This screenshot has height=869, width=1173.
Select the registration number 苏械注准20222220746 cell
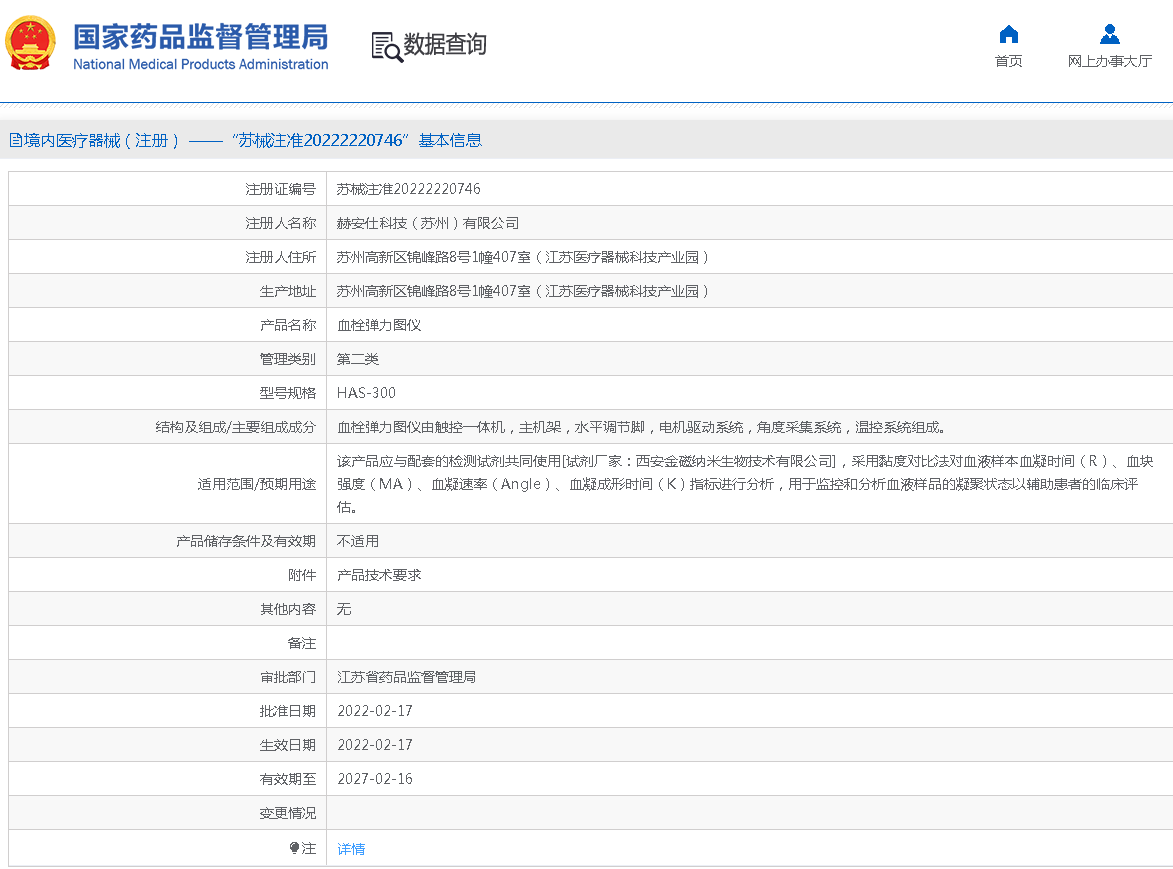[408, 189]
